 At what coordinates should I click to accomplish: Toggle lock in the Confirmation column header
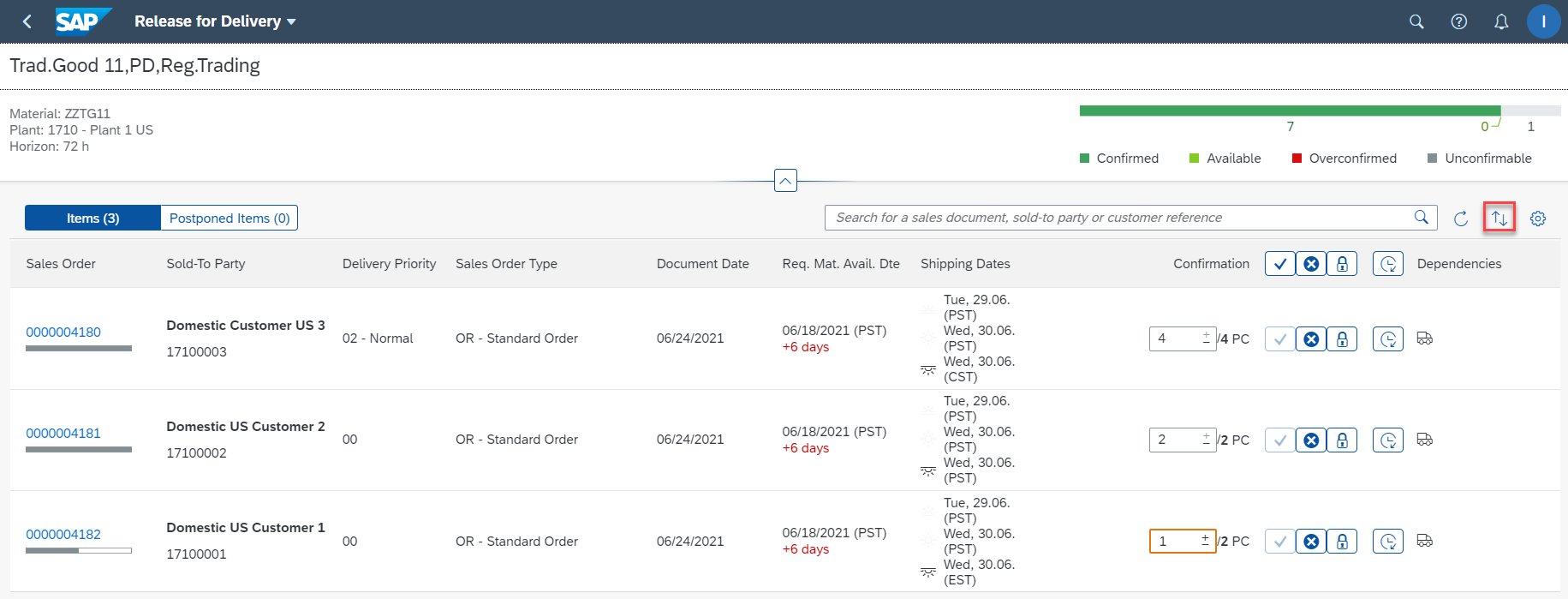point(1342,264)
